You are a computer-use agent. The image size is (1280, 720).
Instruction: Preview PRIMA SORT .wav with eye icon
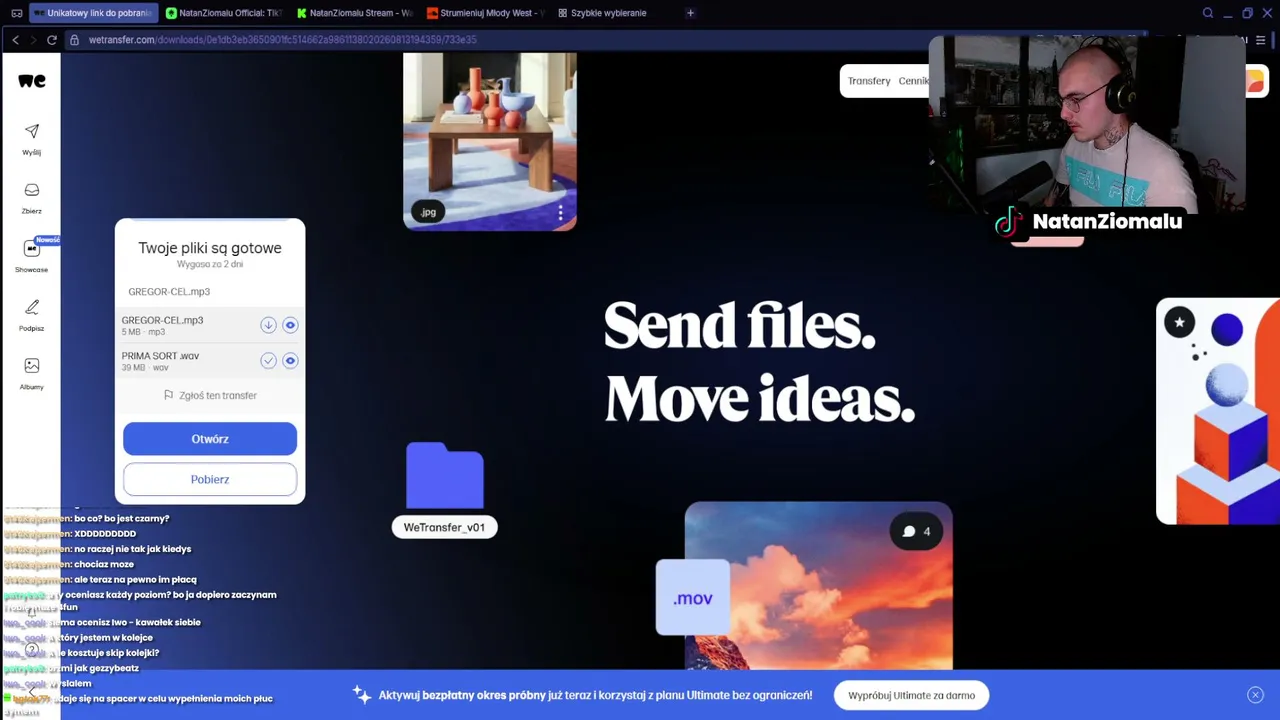290,360
